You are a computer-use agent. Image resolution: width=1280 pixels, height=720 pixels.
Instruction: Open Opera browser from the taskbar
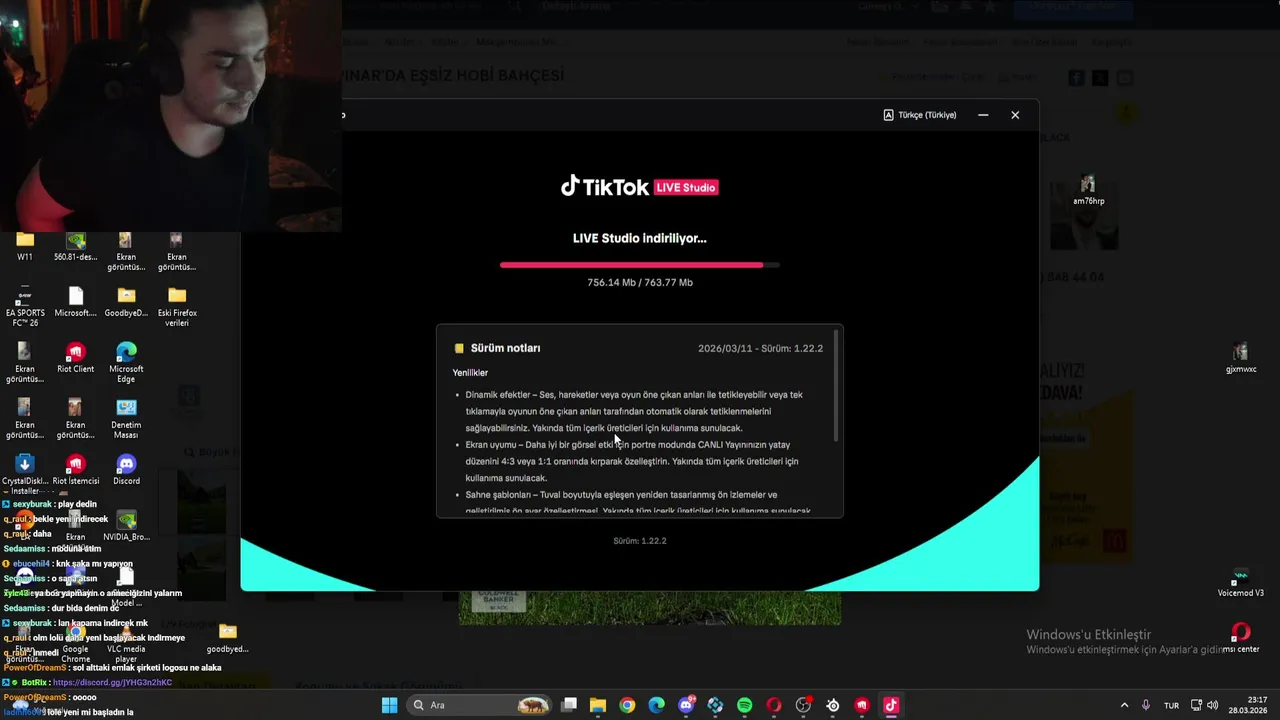773,705
